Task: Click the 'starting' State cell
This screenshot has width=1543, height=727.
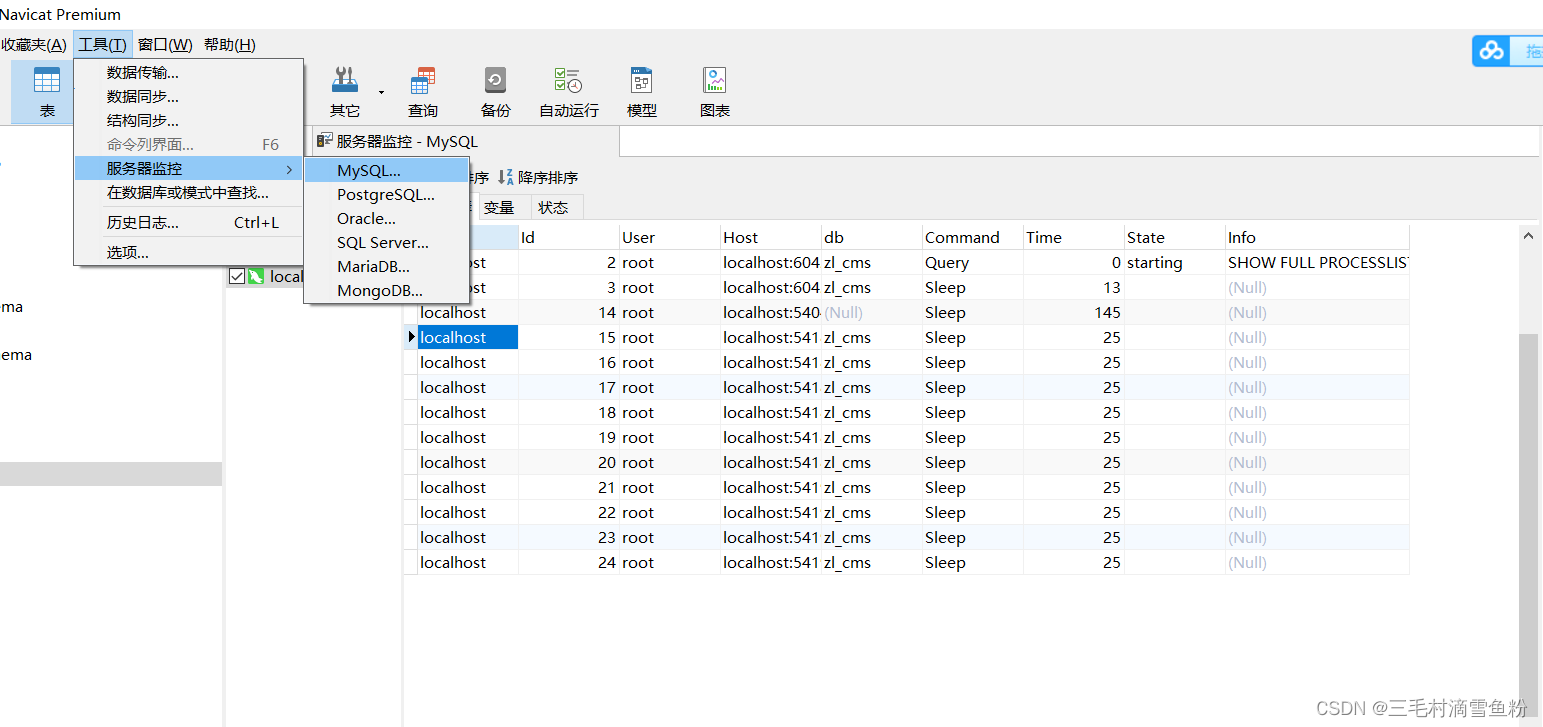Action: click(1174, 262)
